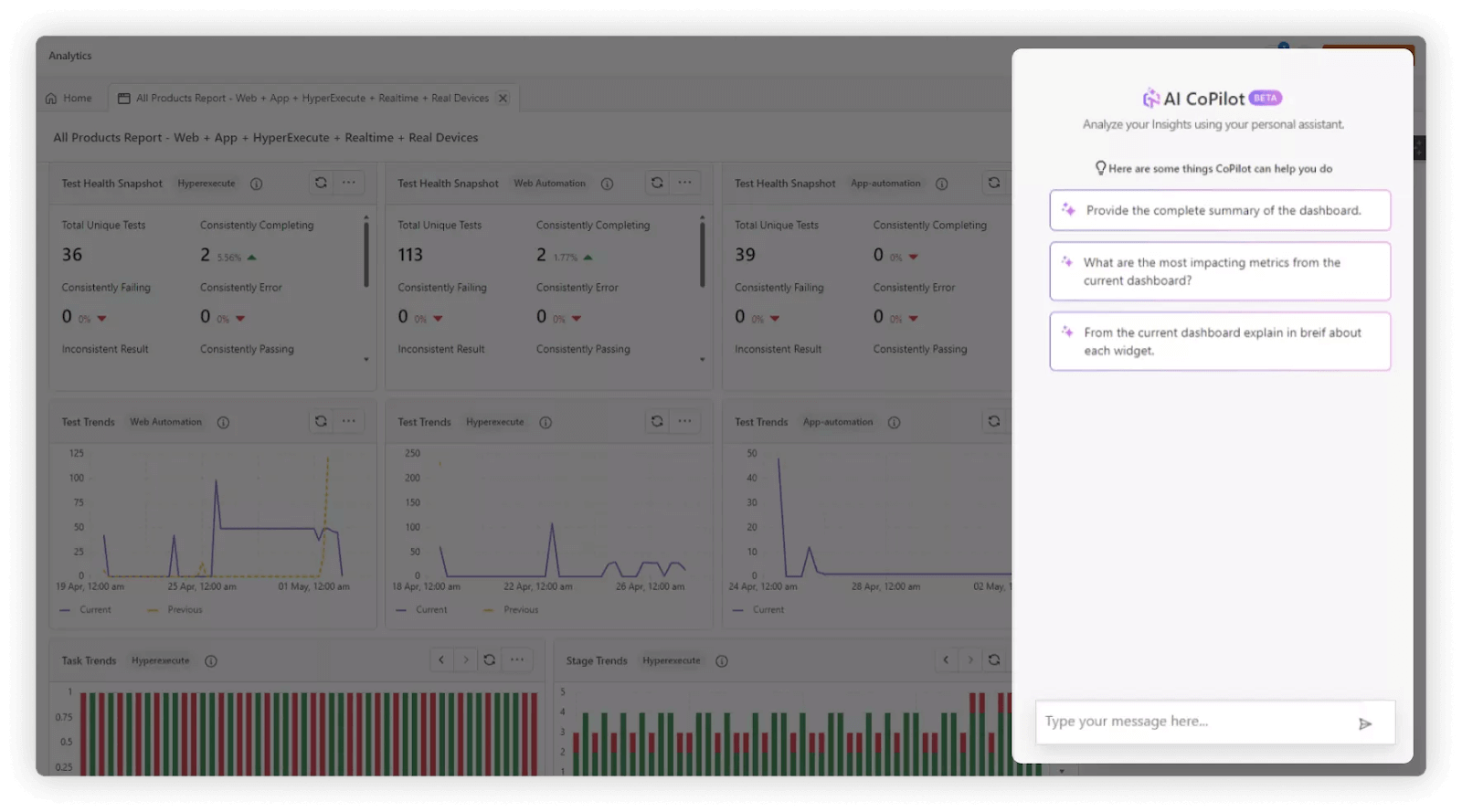Click the Stage Trends previous page arrow

[946, 659]
